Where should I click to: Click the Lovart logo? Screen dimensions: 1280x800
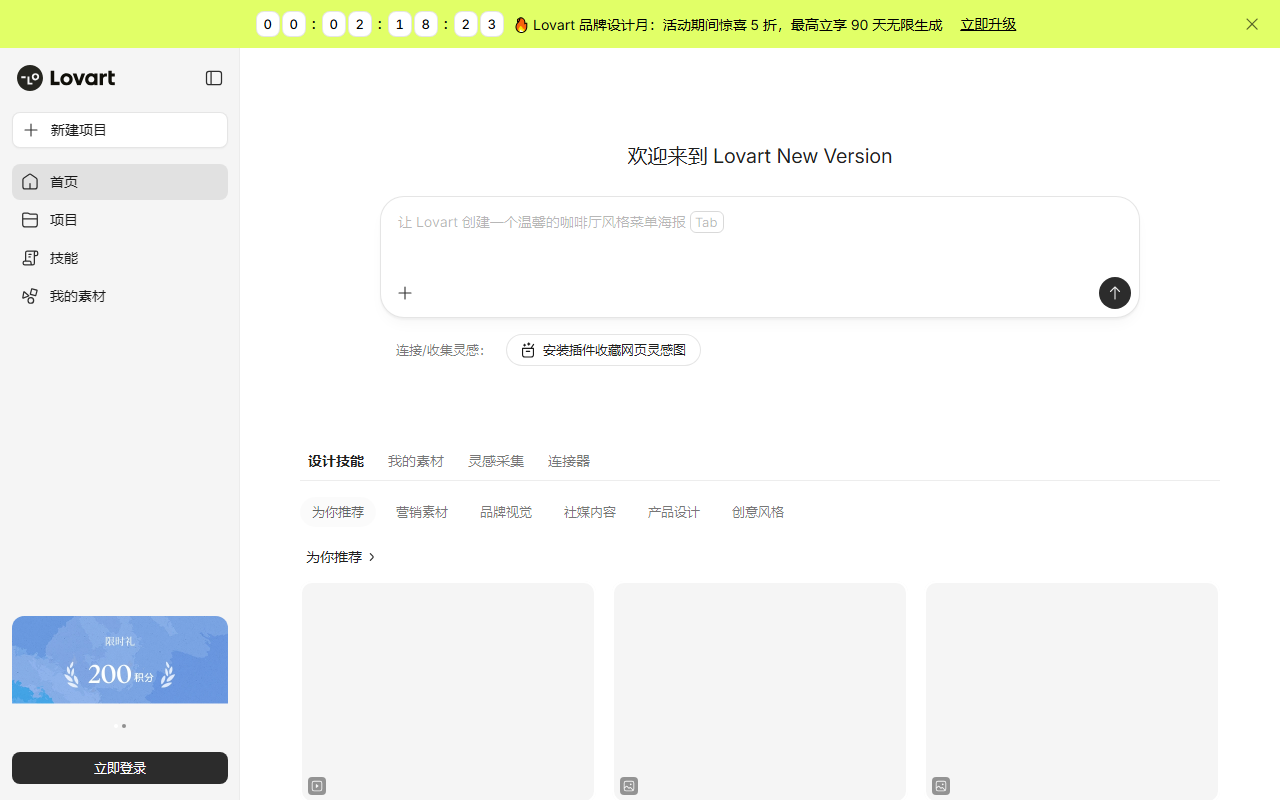[66, 78]
